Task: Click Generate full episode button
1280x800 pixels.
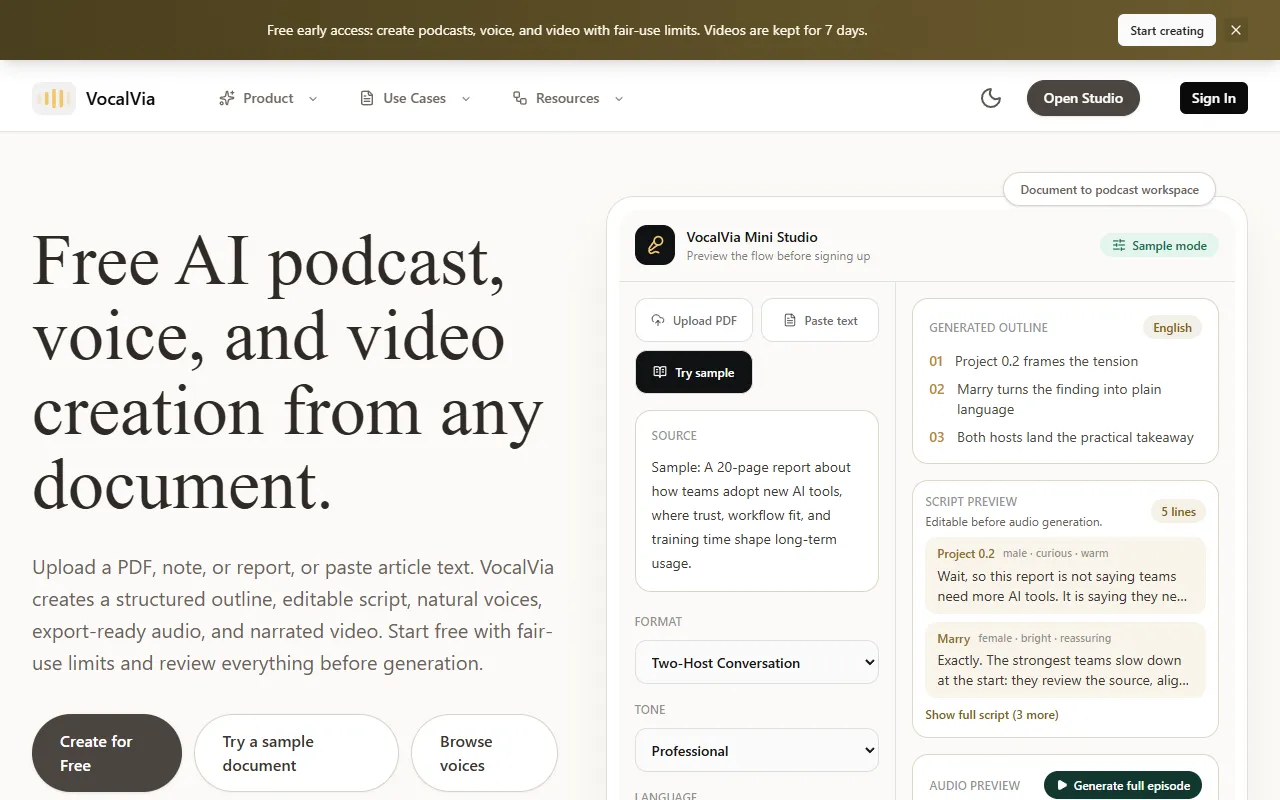Action: [1123, 785]
